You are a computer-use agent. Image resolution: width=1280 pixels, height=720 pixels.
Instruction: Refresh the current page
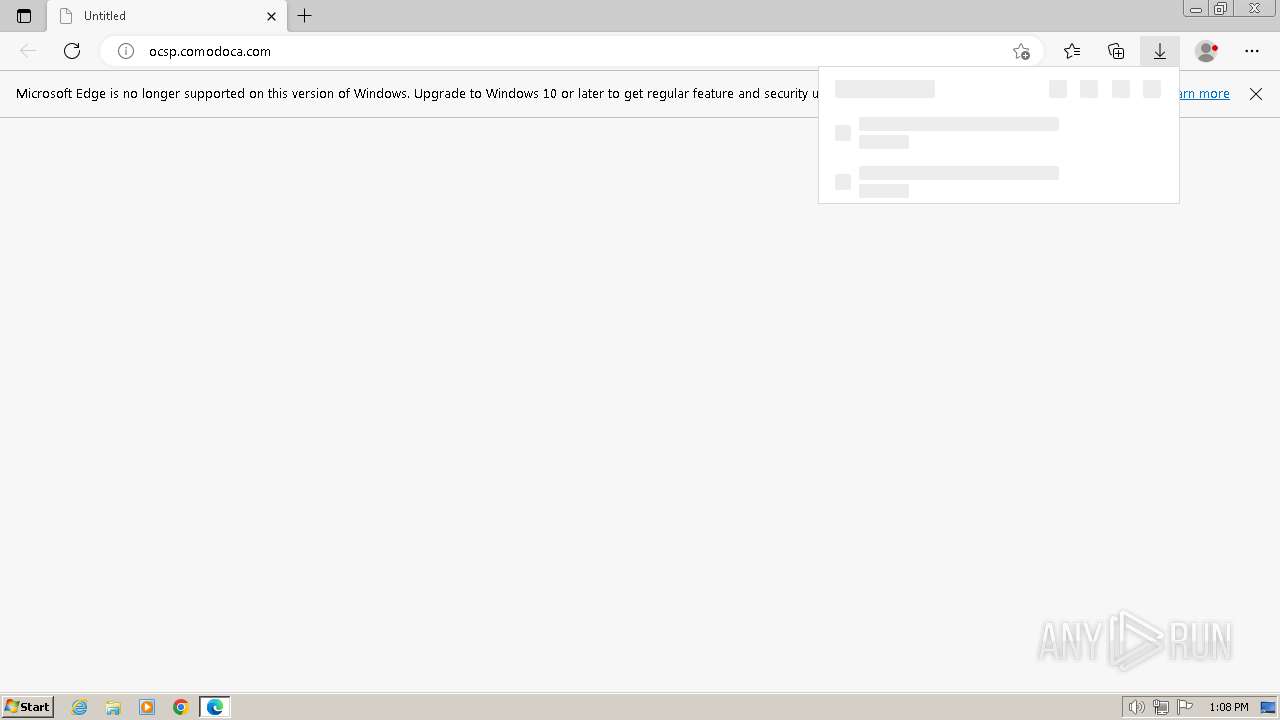[x=72, y=51]
